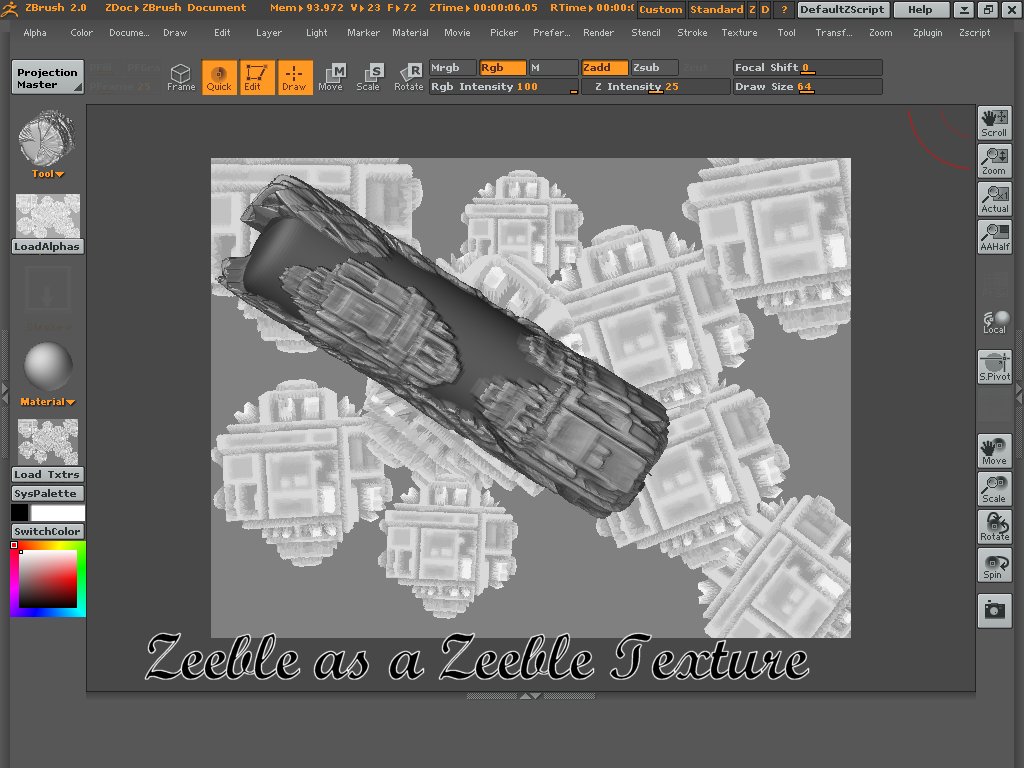Select the Custom interface layout

[x=660, y=10]
